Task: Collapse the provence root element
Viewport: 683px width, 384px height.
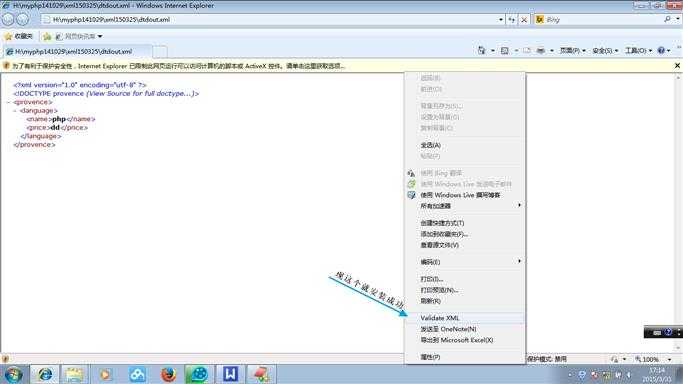Action: click(x=8, y=102)
